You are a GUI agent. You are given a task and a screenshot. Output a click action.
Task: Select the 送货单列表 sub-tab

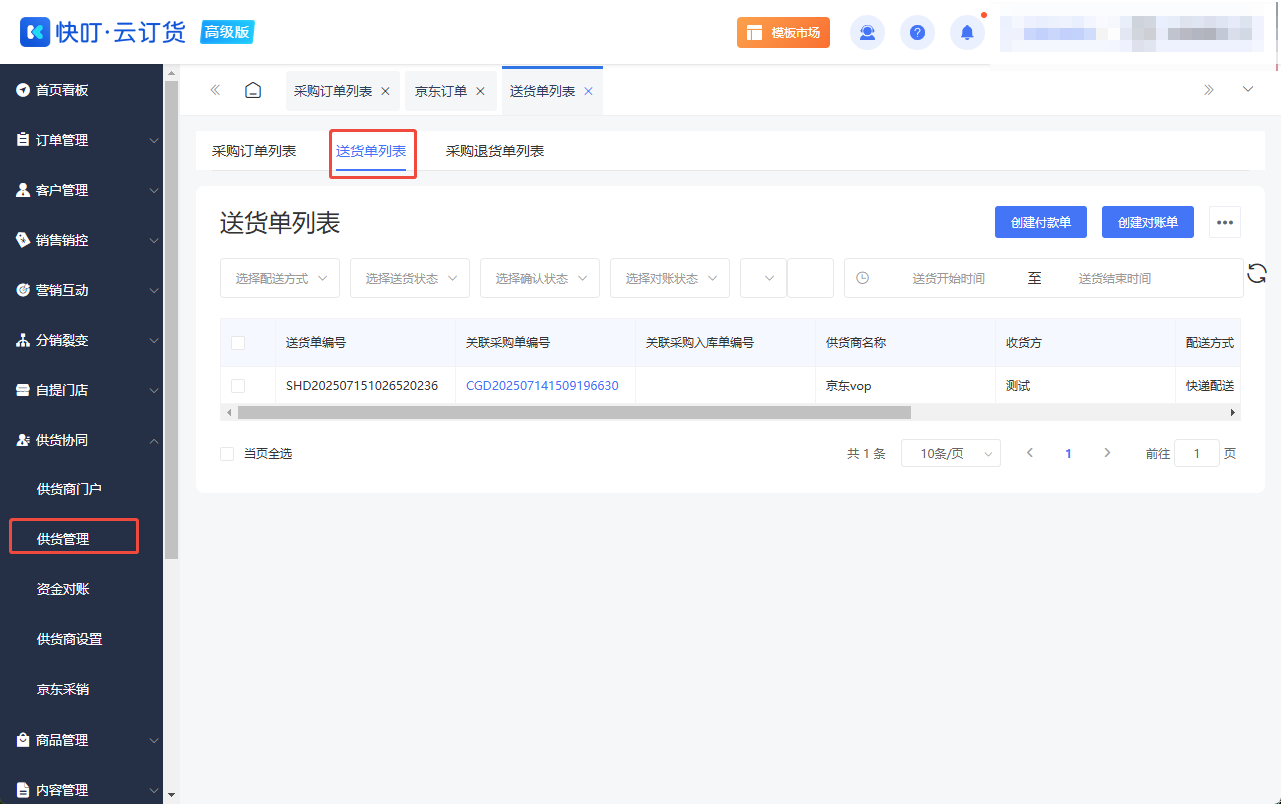coord(371,151)
